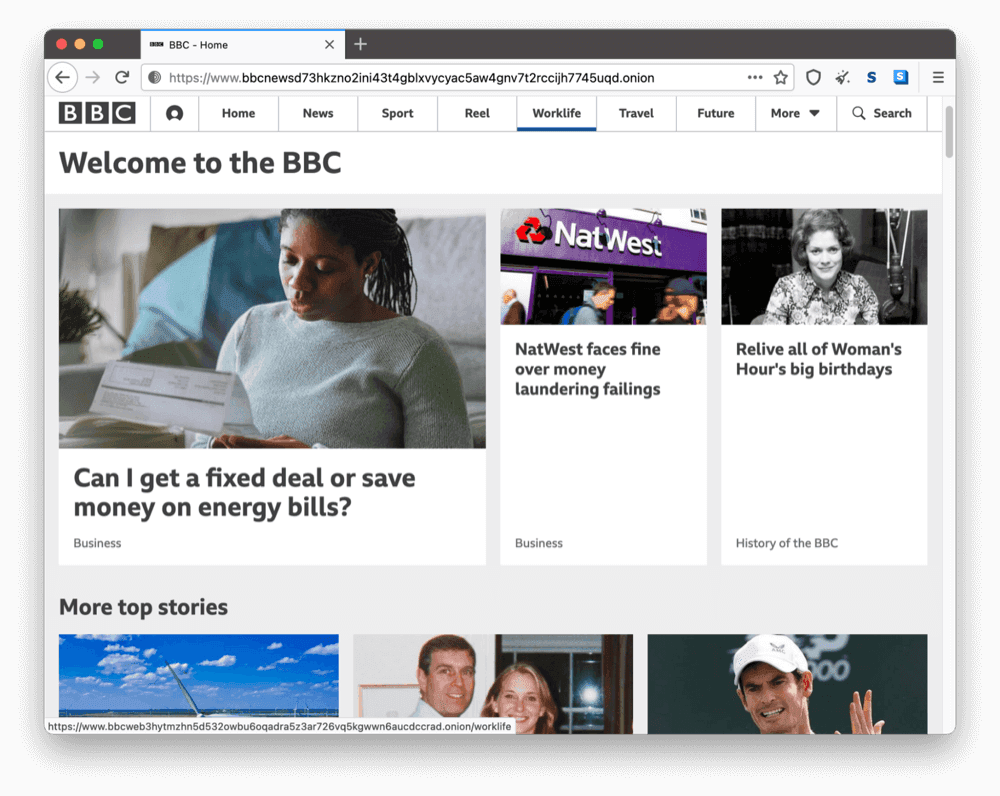
Task: Open the blue S extension icon
Action: pyautogui.click(x=901, y=77)
